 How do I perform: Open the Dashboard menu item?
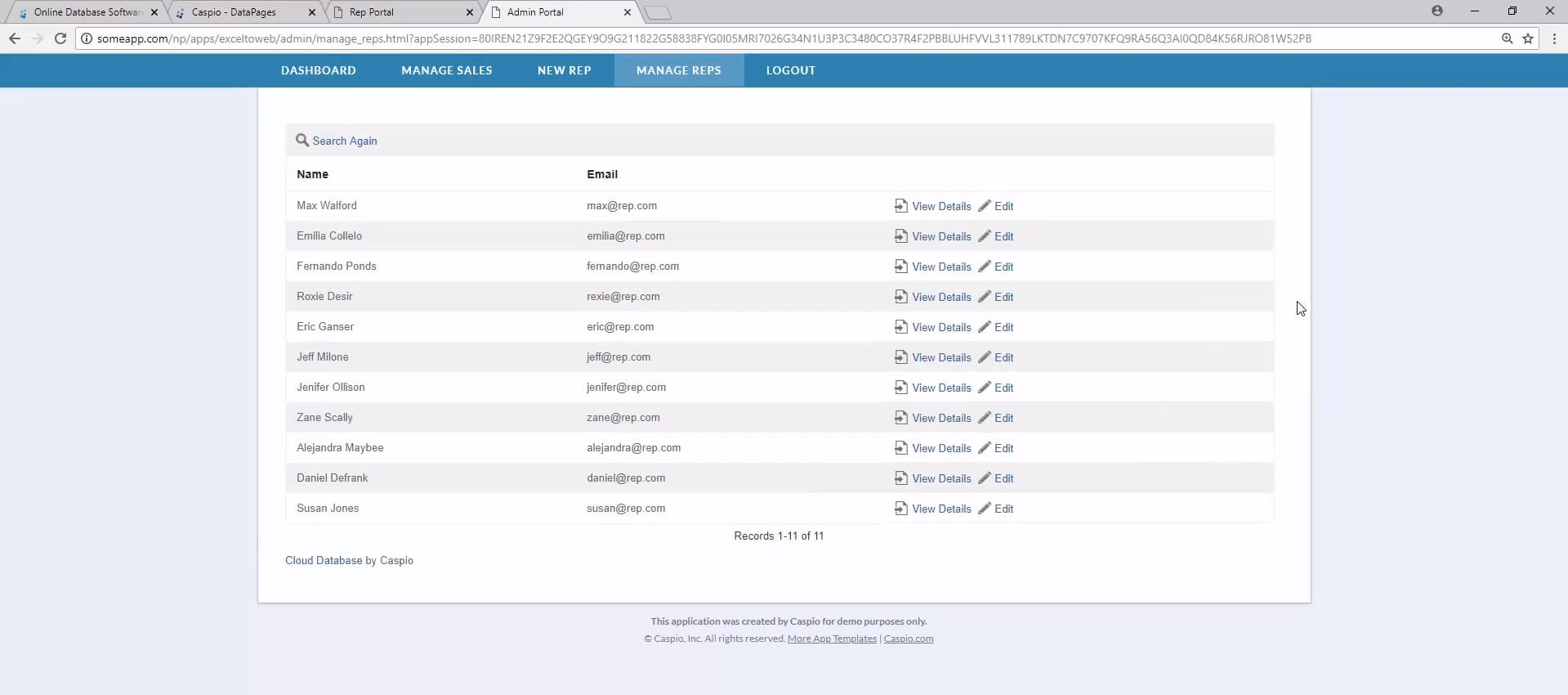click(318, 70)
